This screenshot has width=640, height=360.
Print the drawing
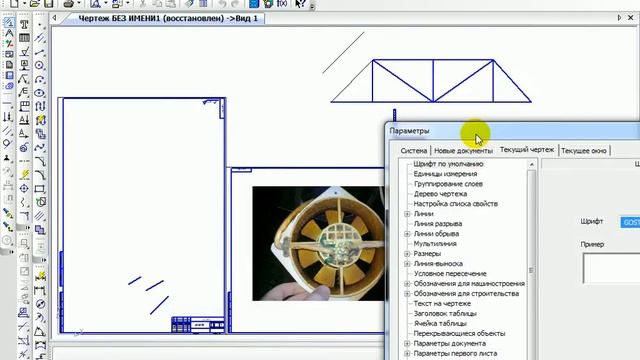[x=69, y=3]
